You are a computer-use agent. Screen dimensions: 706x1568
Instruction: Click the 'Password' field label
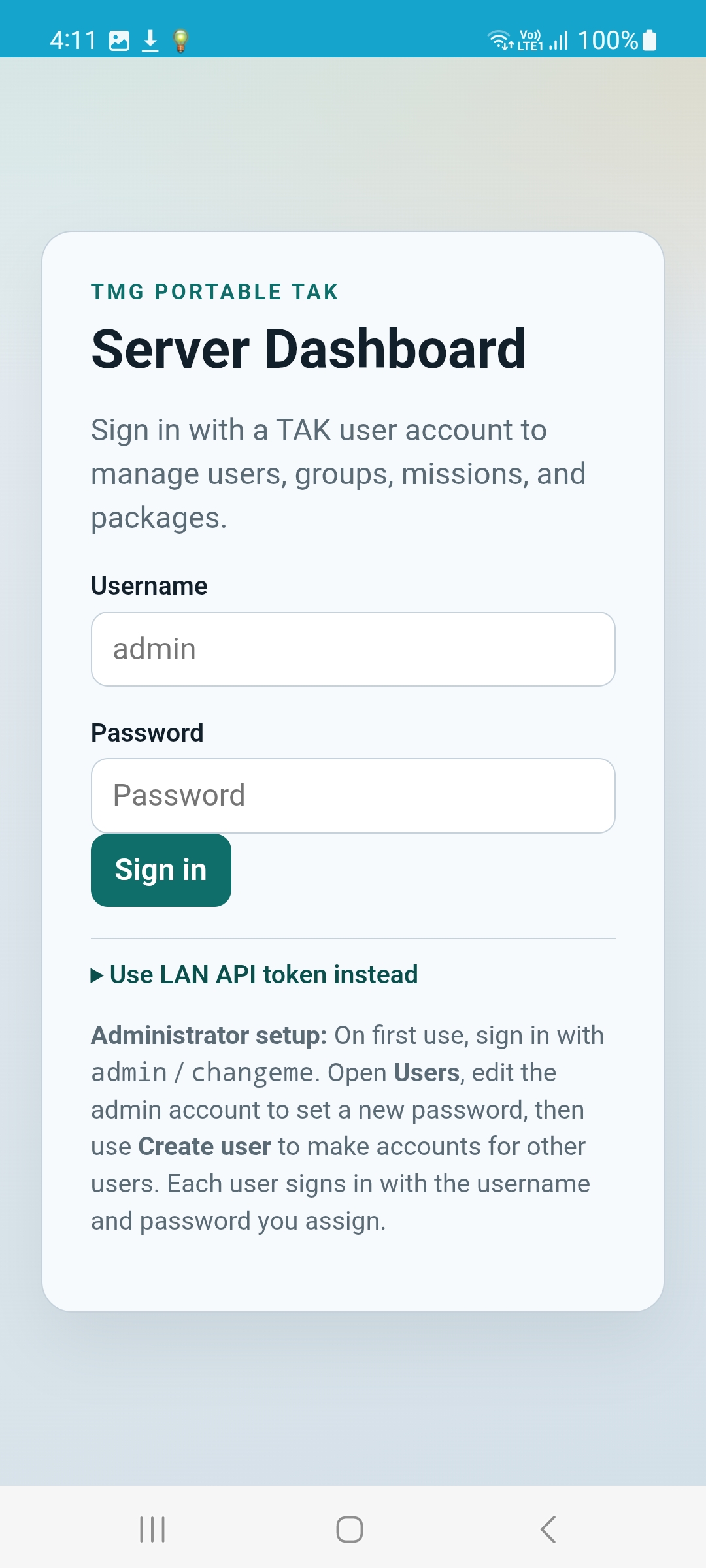click(147, 733)
